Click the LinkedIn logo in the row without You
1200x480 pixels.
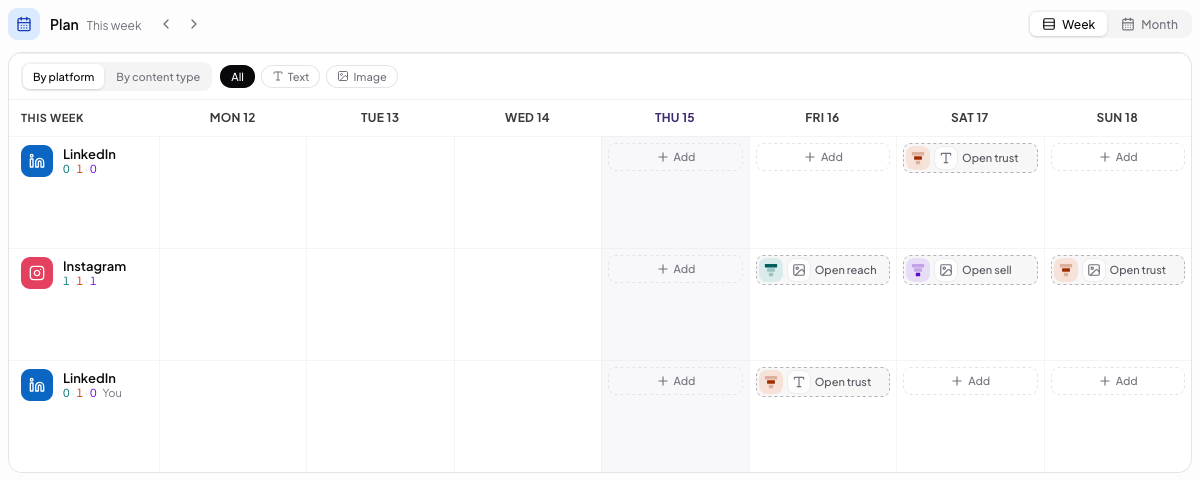(37, 161)
